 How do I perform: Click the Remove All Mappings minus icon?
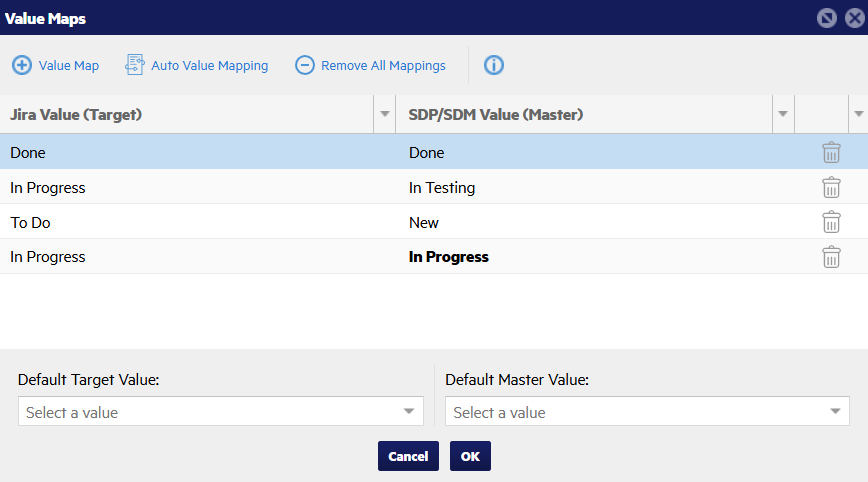(x=304, y=65)
